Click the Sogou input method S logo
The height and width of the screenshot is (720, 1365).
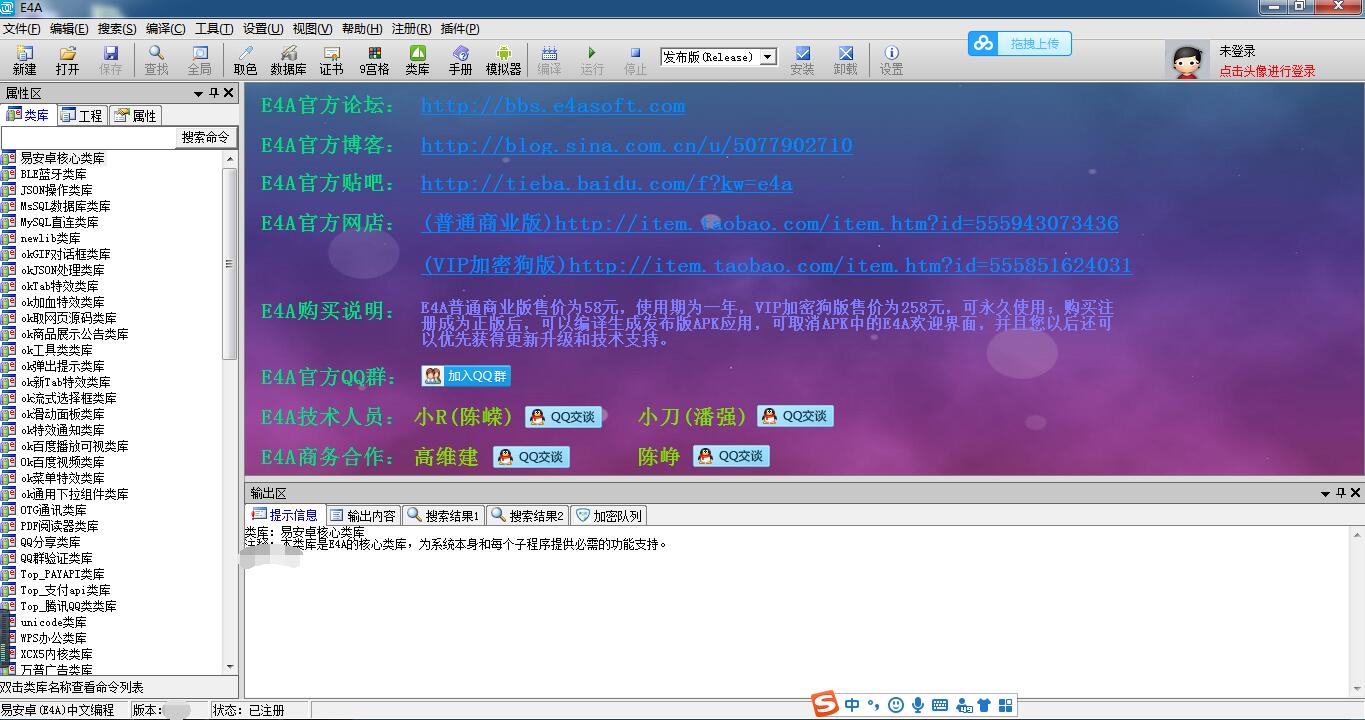[825, 704]
